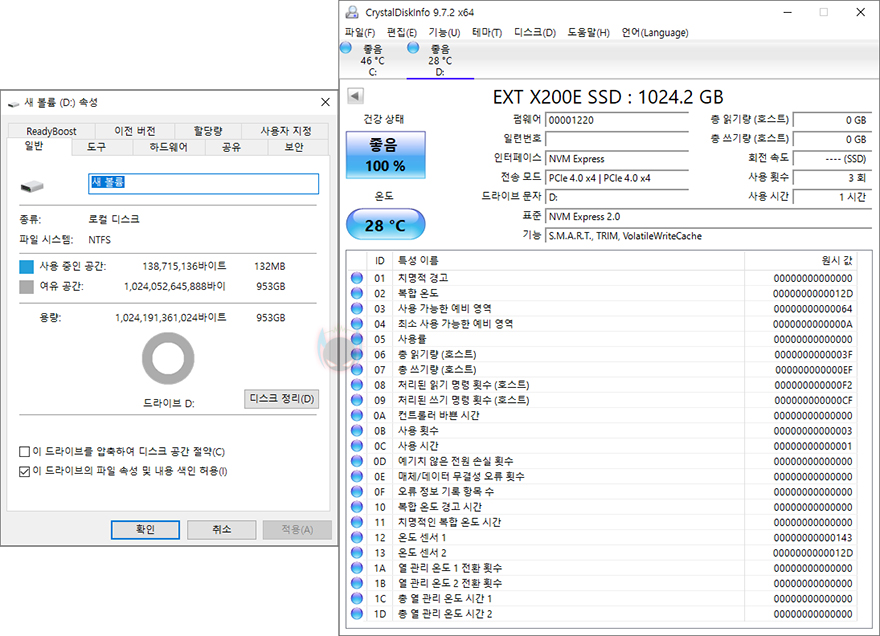Open the 파일(F) menu
This screenshot has width=880, height=636.
[360, 33]
